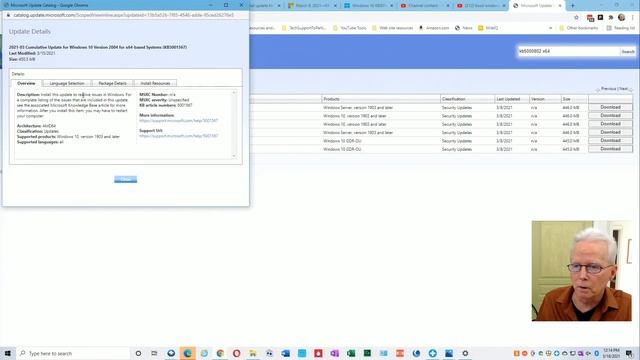This screenshot has height=360, width=640.
Task: Click the Update Details heading text
Action: pyautogui.click(x=30, y=31)
